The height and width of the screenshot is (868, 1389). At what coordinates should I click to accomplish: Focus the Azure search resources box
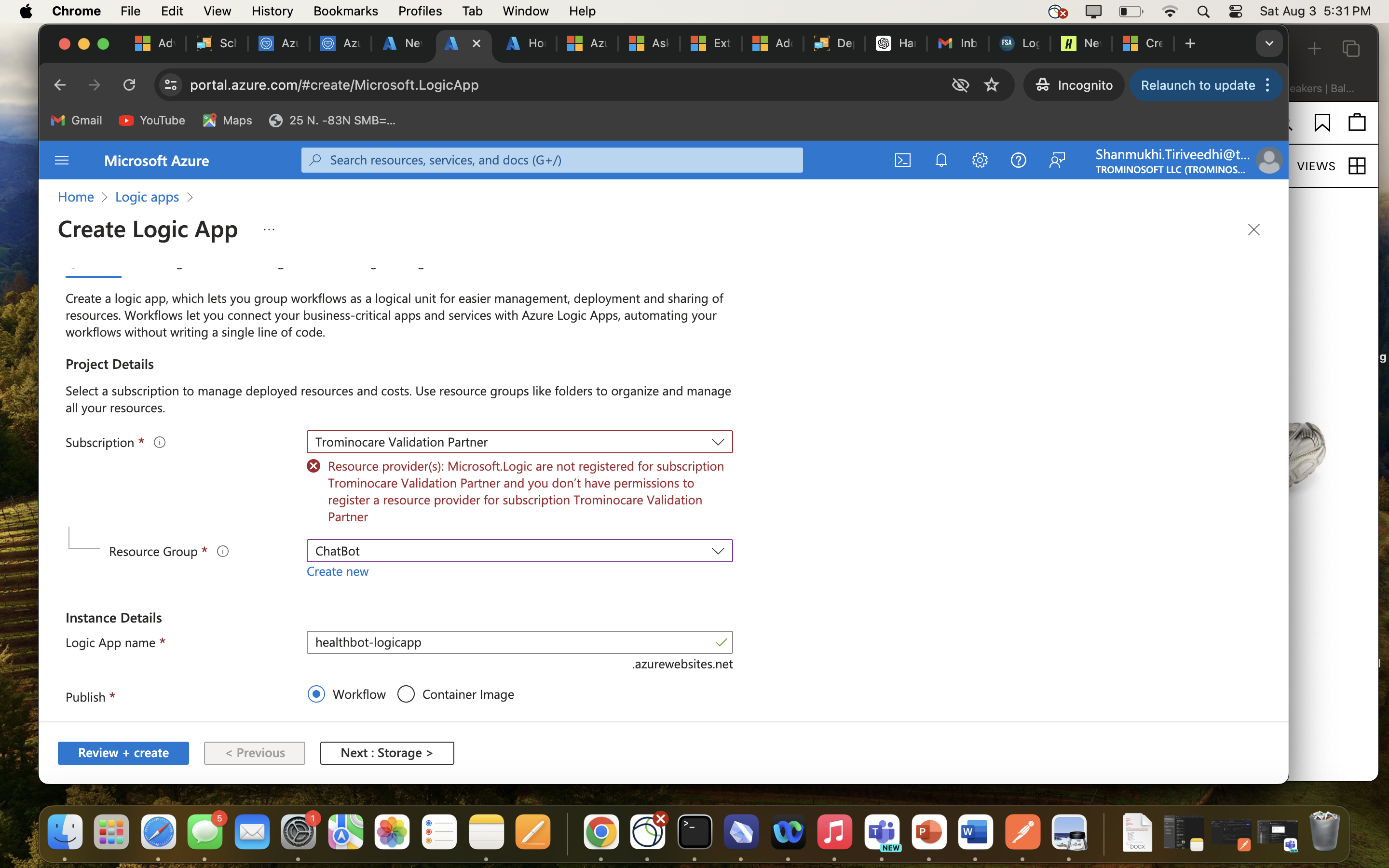tap(552, 160)
